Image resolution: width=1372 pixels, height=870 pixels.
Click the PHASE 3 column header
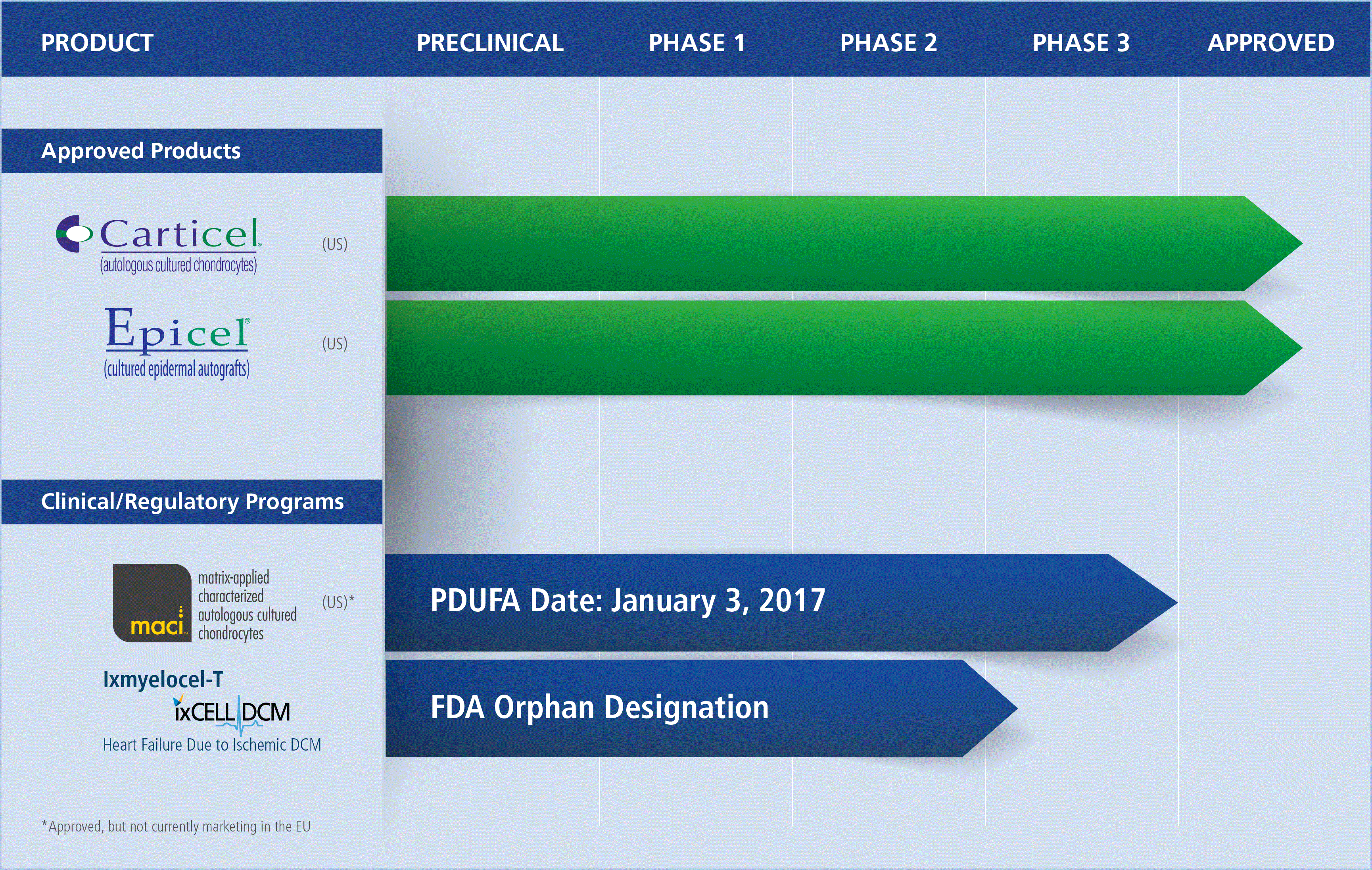pos(1081,43)
